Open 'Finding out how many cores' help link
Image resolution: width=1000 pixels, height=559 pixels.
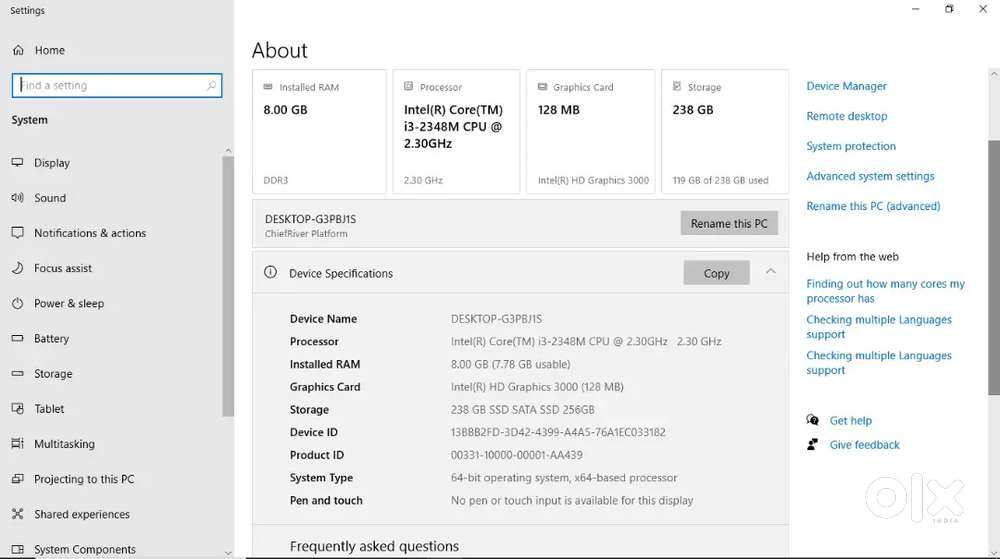[x=885, y=291]
